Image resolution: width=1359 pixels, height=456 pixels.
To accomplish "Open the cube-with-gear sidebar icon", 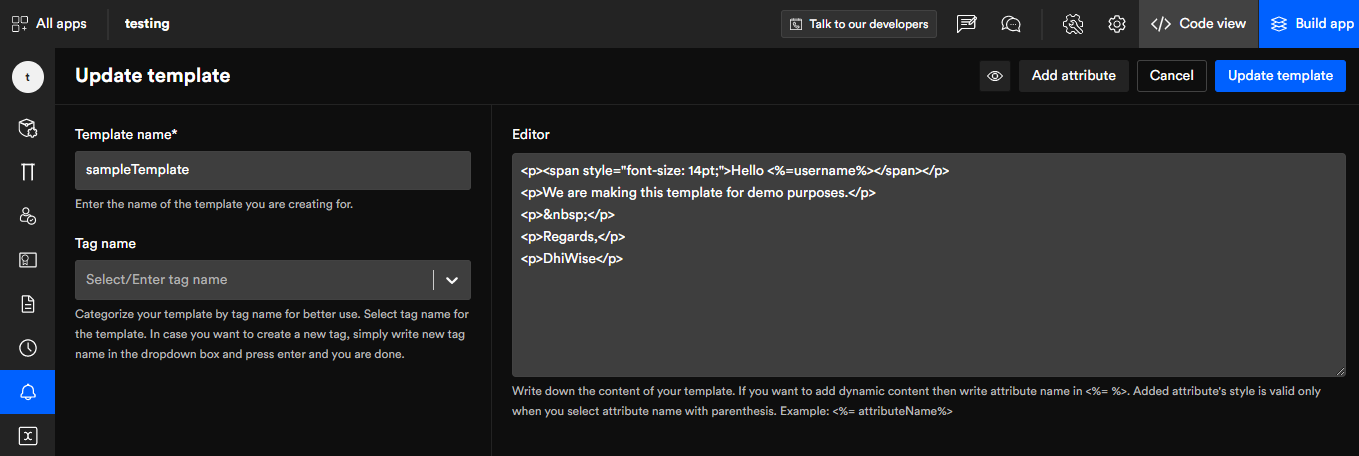I will coord(28,128).
